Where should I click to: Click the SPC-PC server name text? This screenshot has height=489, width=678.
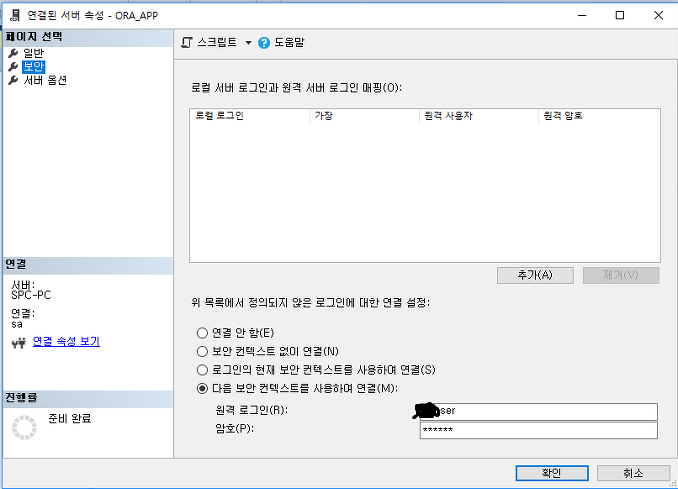click(x=31, y=295)
